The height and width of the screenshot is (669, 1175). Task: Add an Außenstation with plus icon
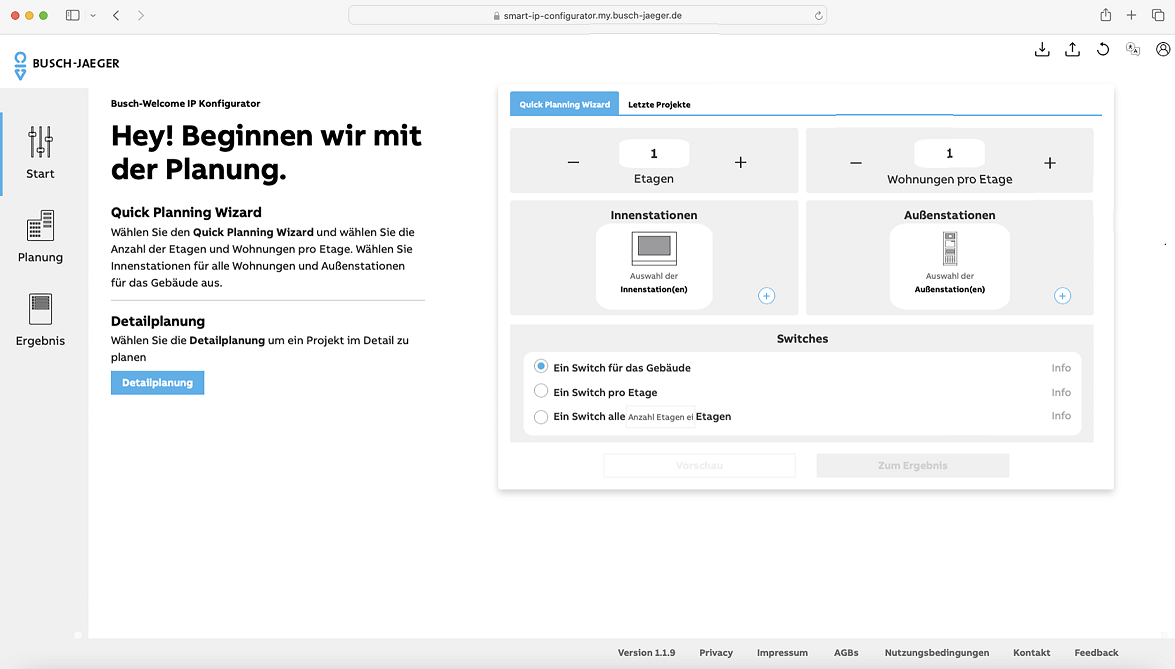click(1062, 296)
